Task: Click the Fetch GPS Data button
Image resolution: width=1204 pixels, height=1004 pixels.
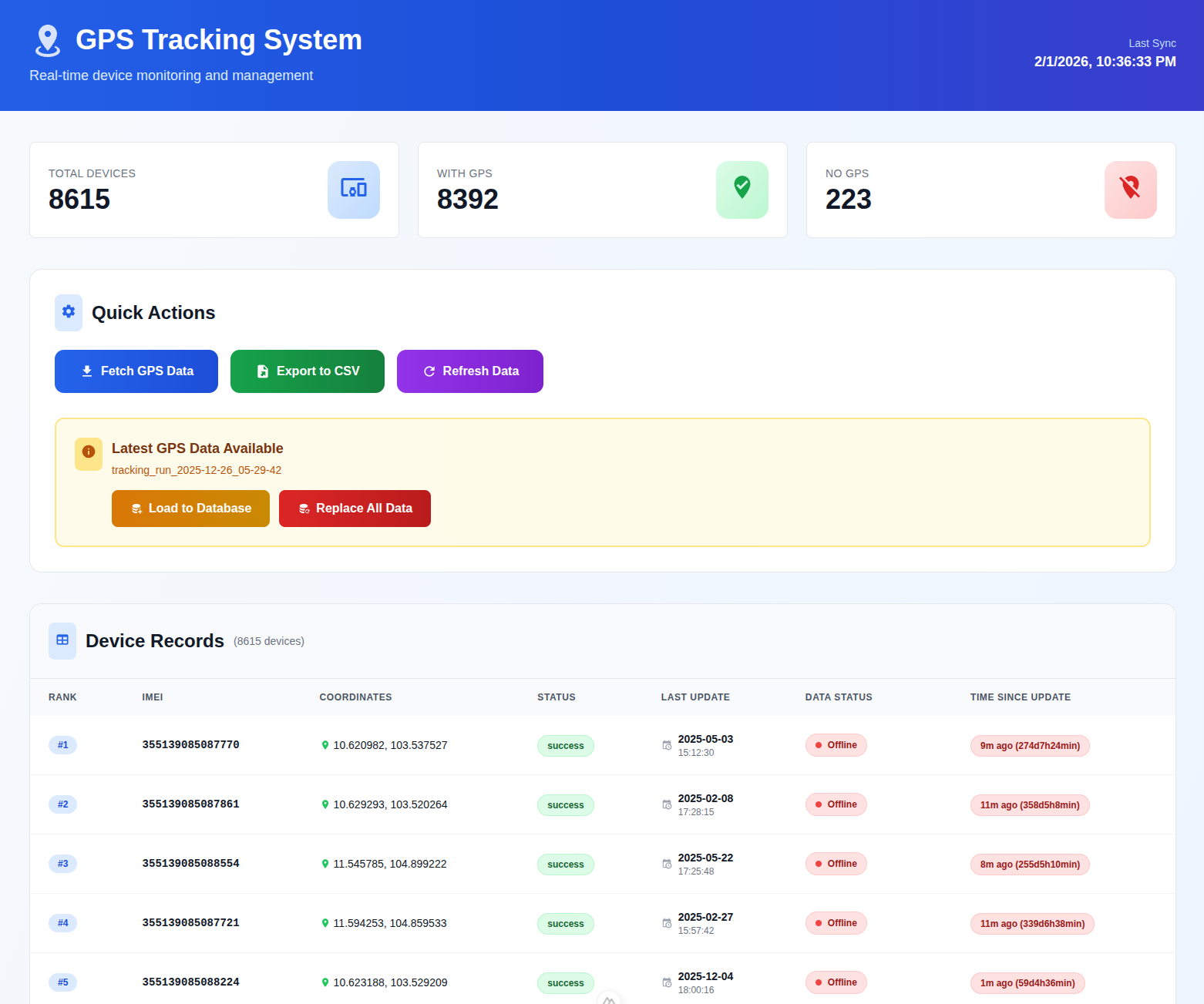Action: tap(136, 371)
